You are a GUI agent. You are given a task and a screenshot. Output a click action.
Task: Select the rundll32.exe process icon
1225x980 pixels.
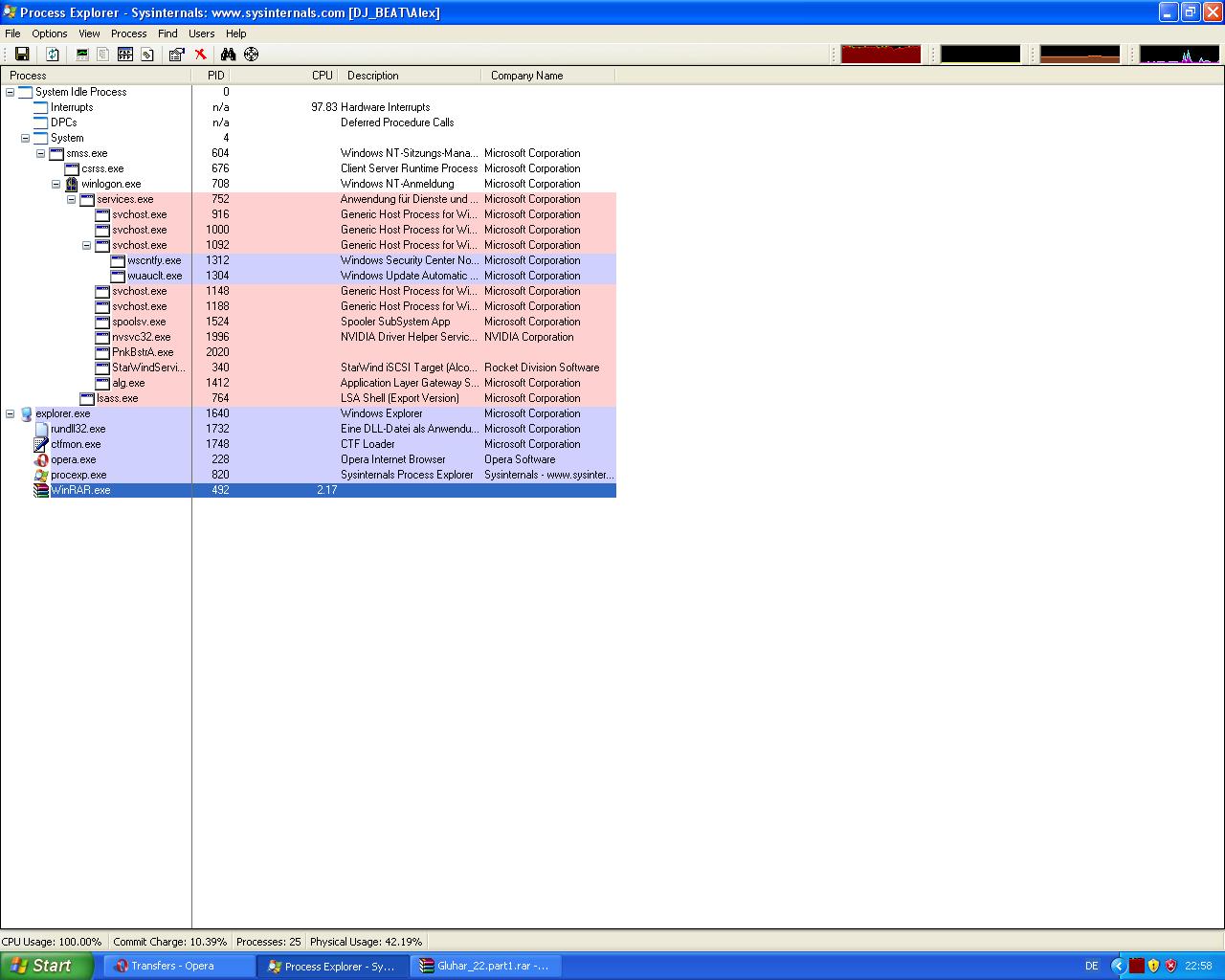point(41,429)
